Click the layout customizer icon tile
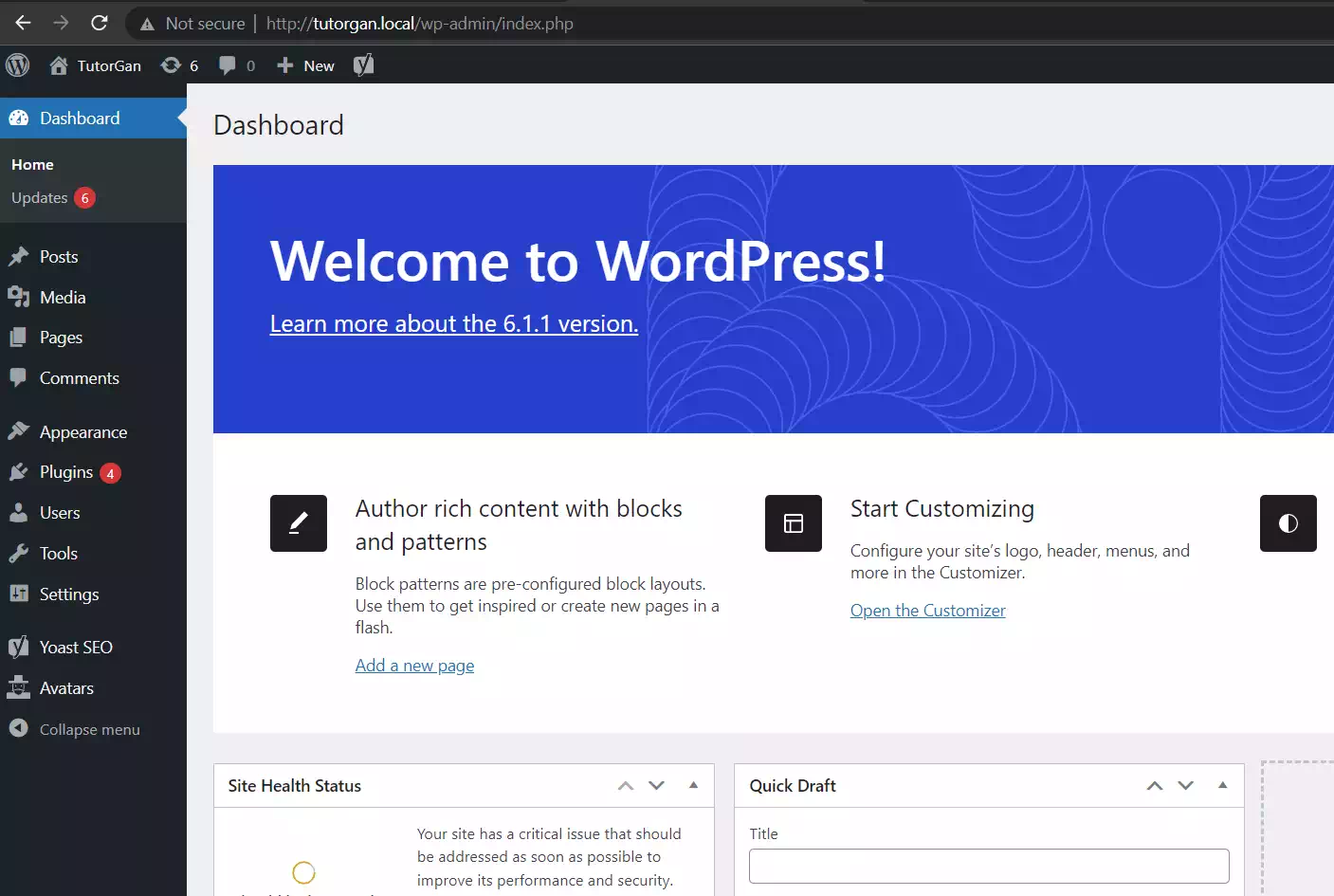Image resolution: width=1334 pixels, height=896 pixels. click(x=794, y=523)
